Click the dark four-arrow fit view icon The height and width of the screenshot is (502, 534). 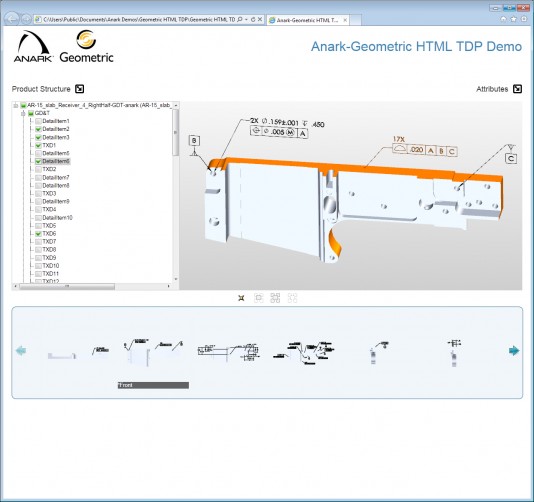click(241, 298)
